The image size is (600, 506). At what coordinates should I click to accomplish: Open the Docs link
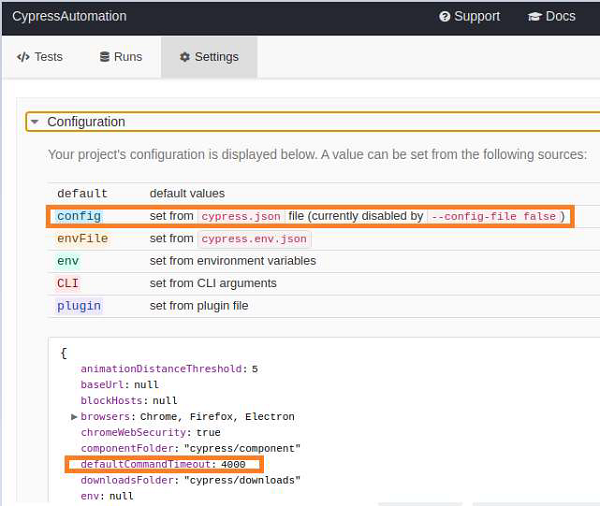(552, 17)
